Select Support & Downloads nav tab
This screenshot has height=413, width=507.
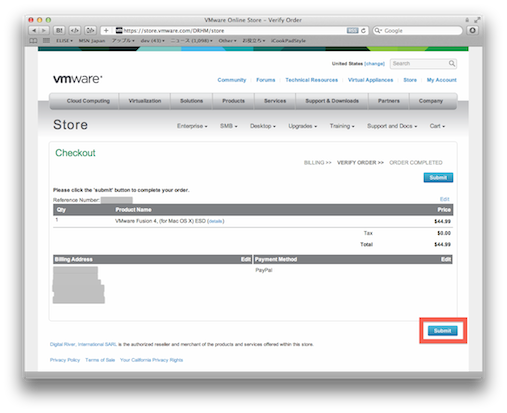pos(332,101)
